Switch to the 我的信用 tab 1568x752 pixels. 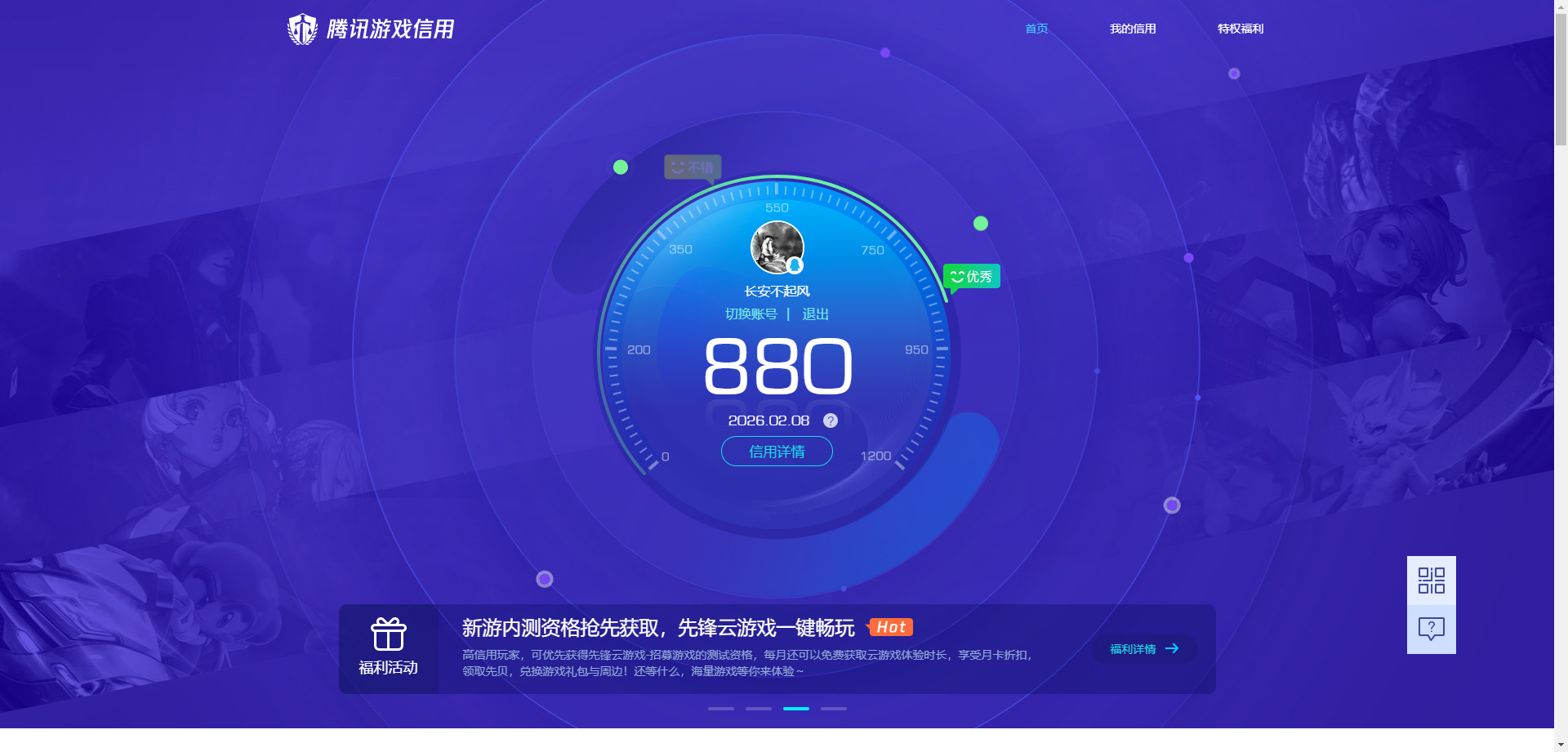(1133, 29)
